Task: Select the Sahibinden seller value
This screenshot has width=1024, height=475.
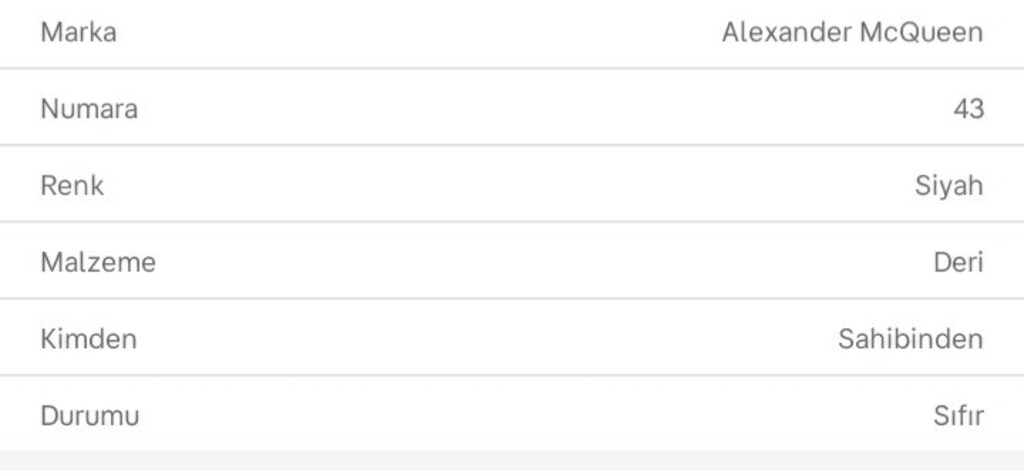Action: click(910, 339)
